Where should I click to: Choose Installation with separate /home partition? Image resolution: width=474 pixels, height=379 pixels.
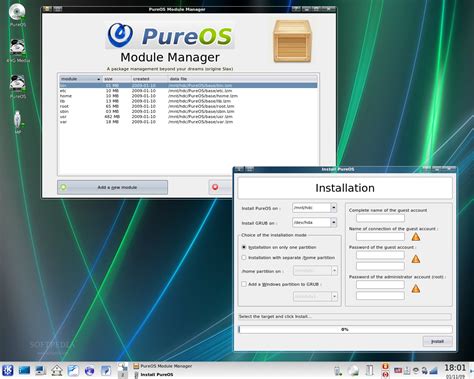[x=244, y=258]
